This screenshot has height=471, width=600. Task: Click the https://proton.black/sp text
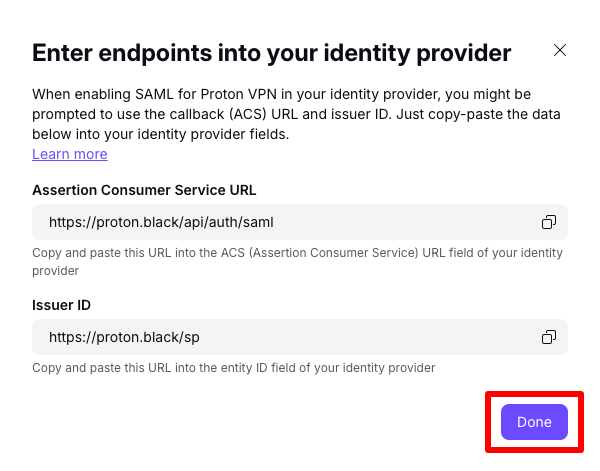pyautogui.click(x=124, y=337)
